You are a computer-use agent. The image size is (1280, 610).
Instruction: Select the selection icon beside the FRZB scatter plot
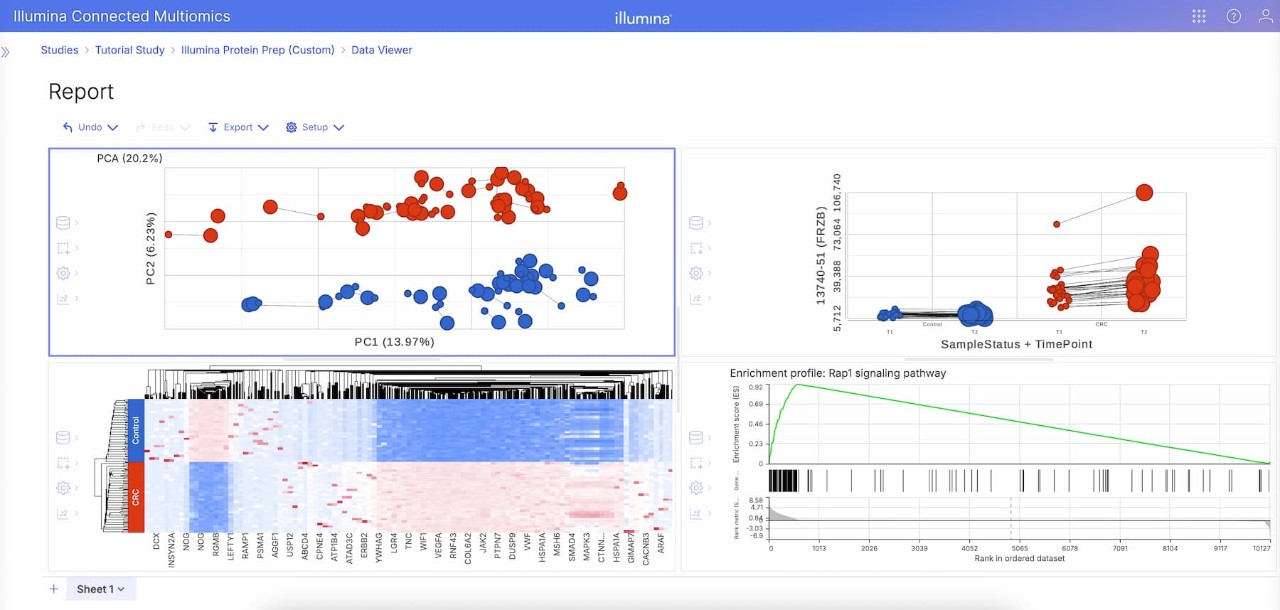point(695,248)
